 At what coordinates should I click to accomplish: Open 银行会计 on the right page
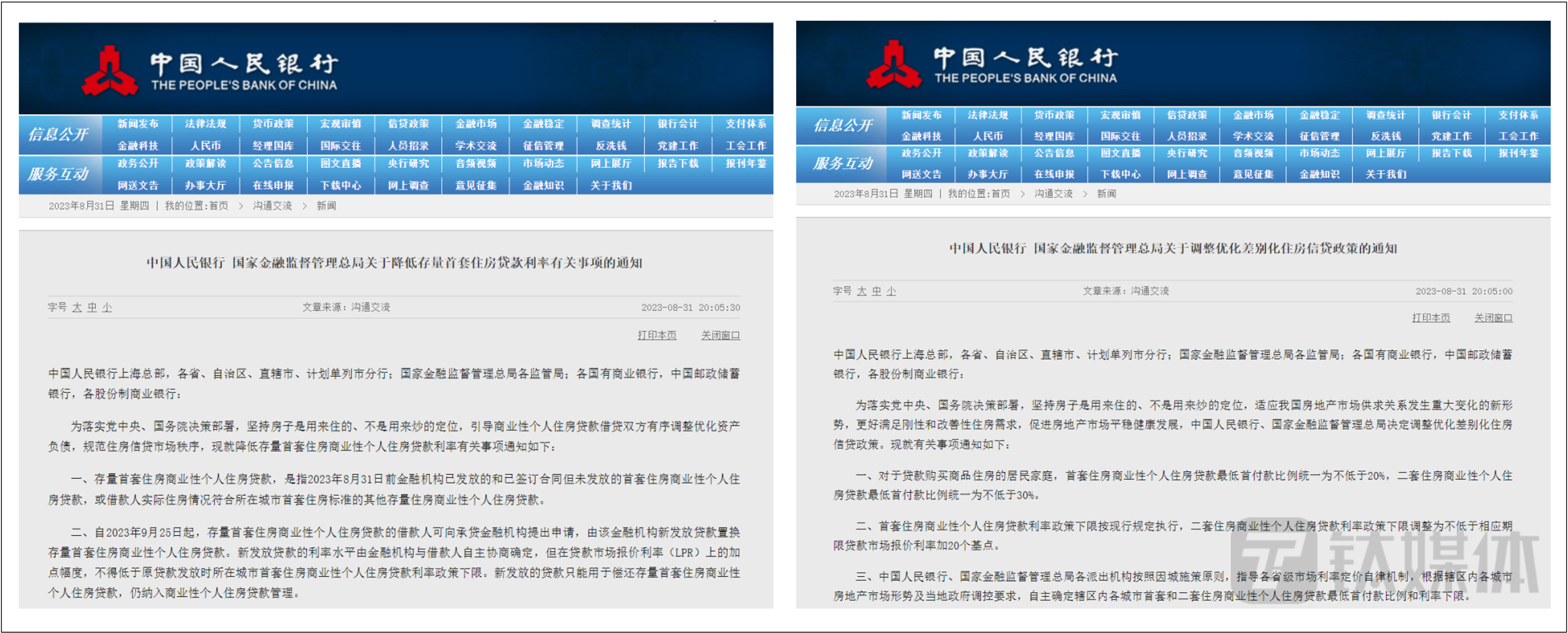click(x=1451, y=115)
